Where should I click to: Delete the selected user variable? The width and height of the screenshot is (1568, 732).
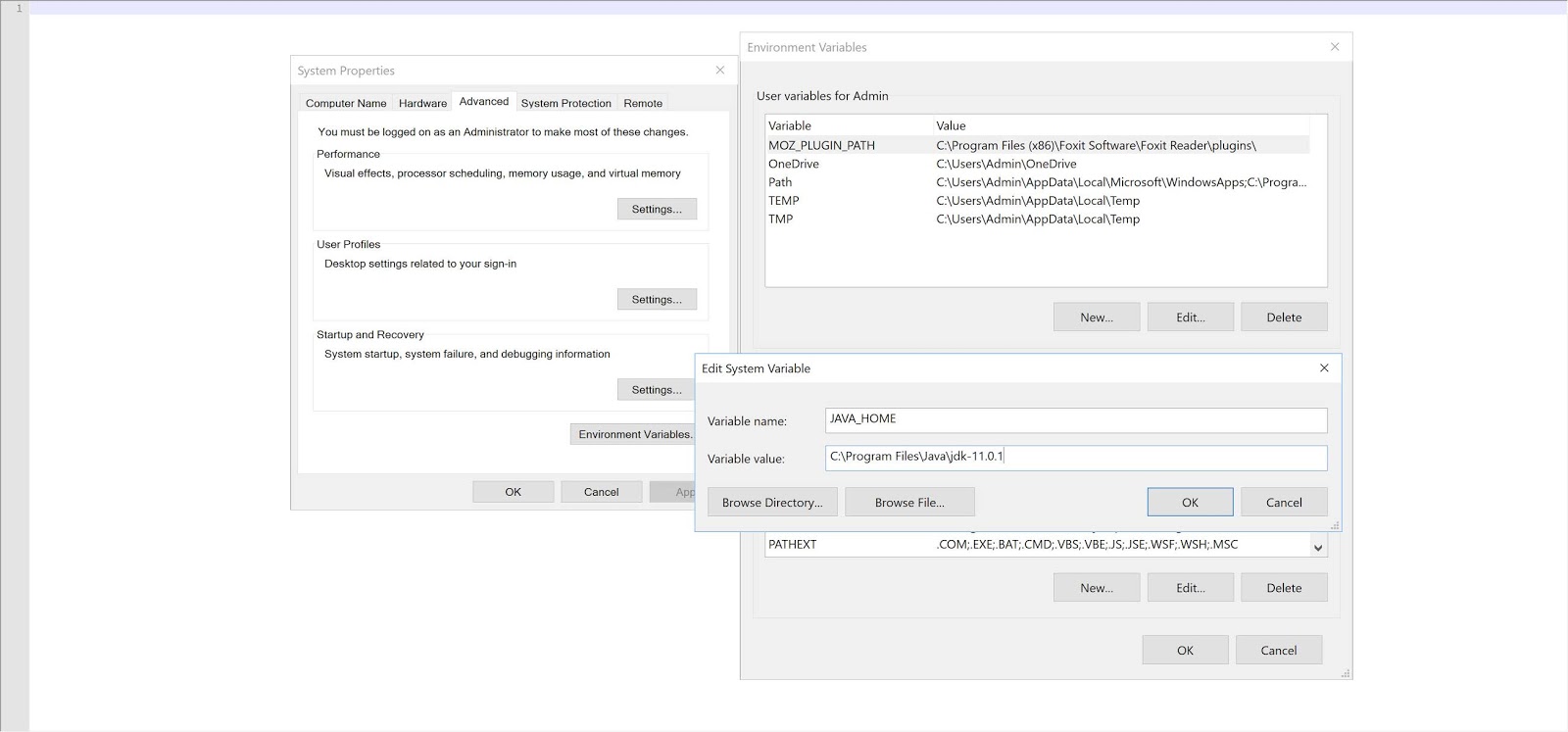1284,317
